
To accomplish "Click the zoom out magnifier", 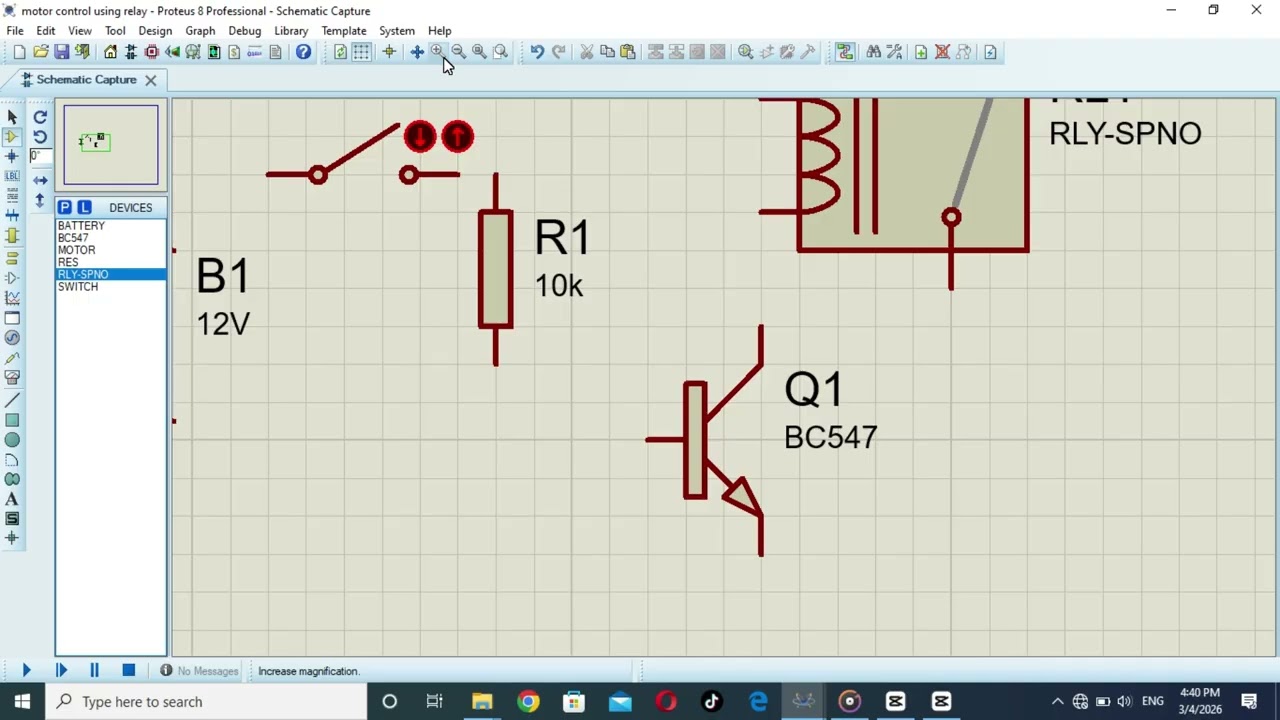I will (x=458, y=52).
